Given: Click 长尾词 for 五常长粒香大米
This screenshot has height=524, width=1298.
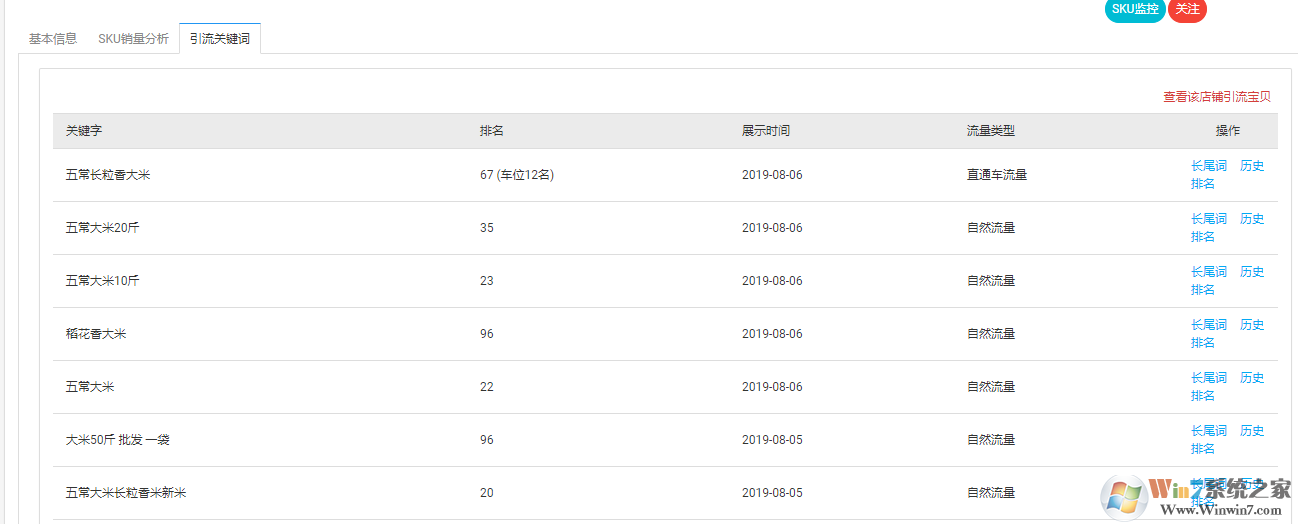Looking at the screenshot, I should [x=1208, y=166].
